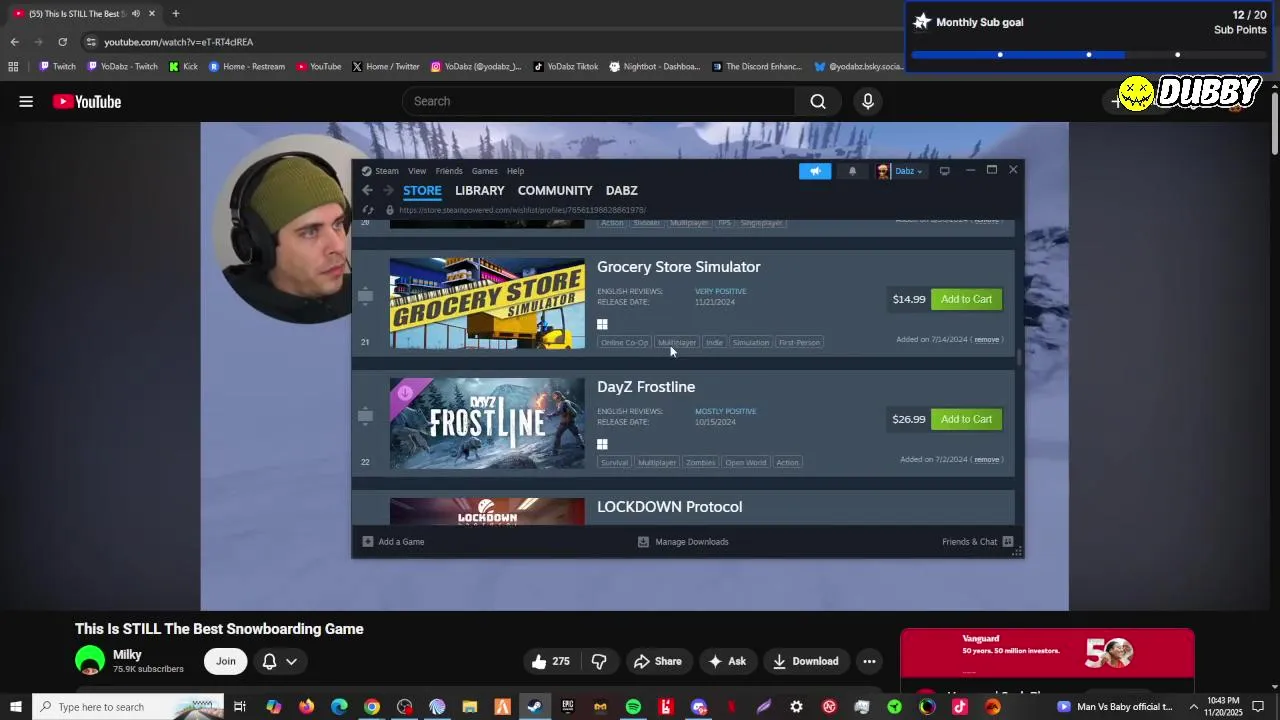
Task: Remove Grocery Store Simulator from wishlist
Action: pos(986,340)
